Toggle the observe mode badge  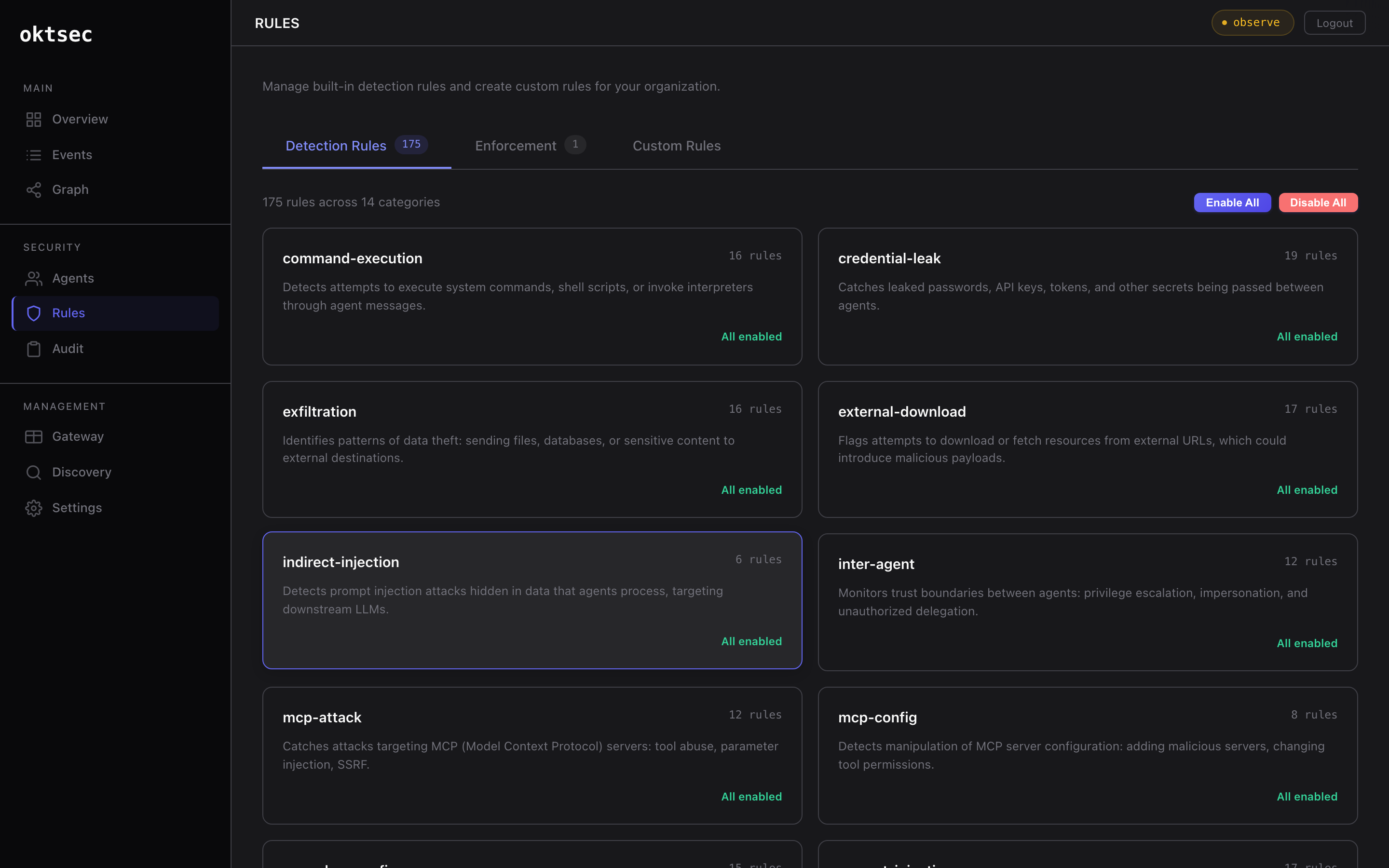coord(1252,22)
